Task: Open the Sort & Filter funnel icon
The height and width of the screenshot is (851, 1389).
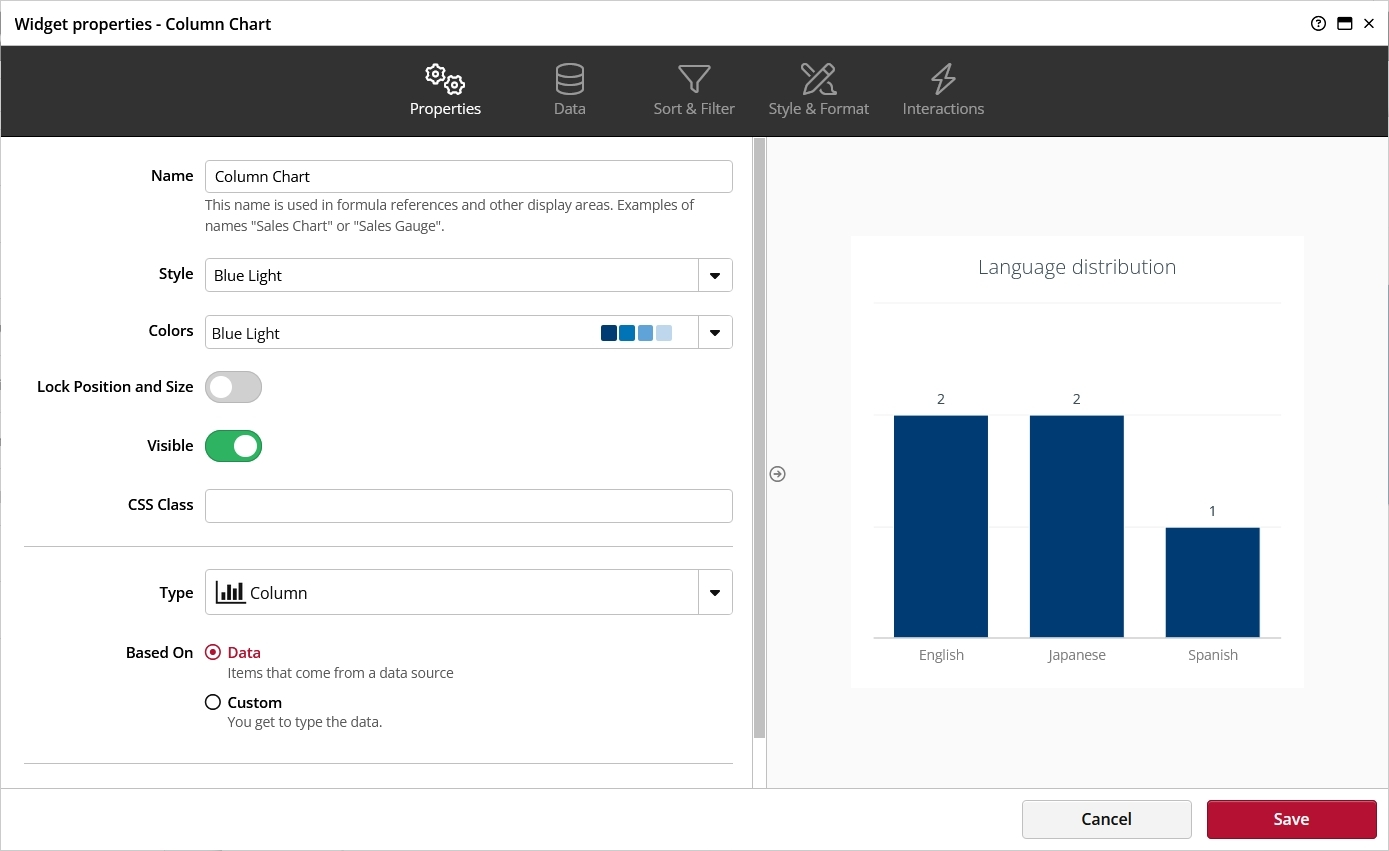Action: (x=694, y=79)
